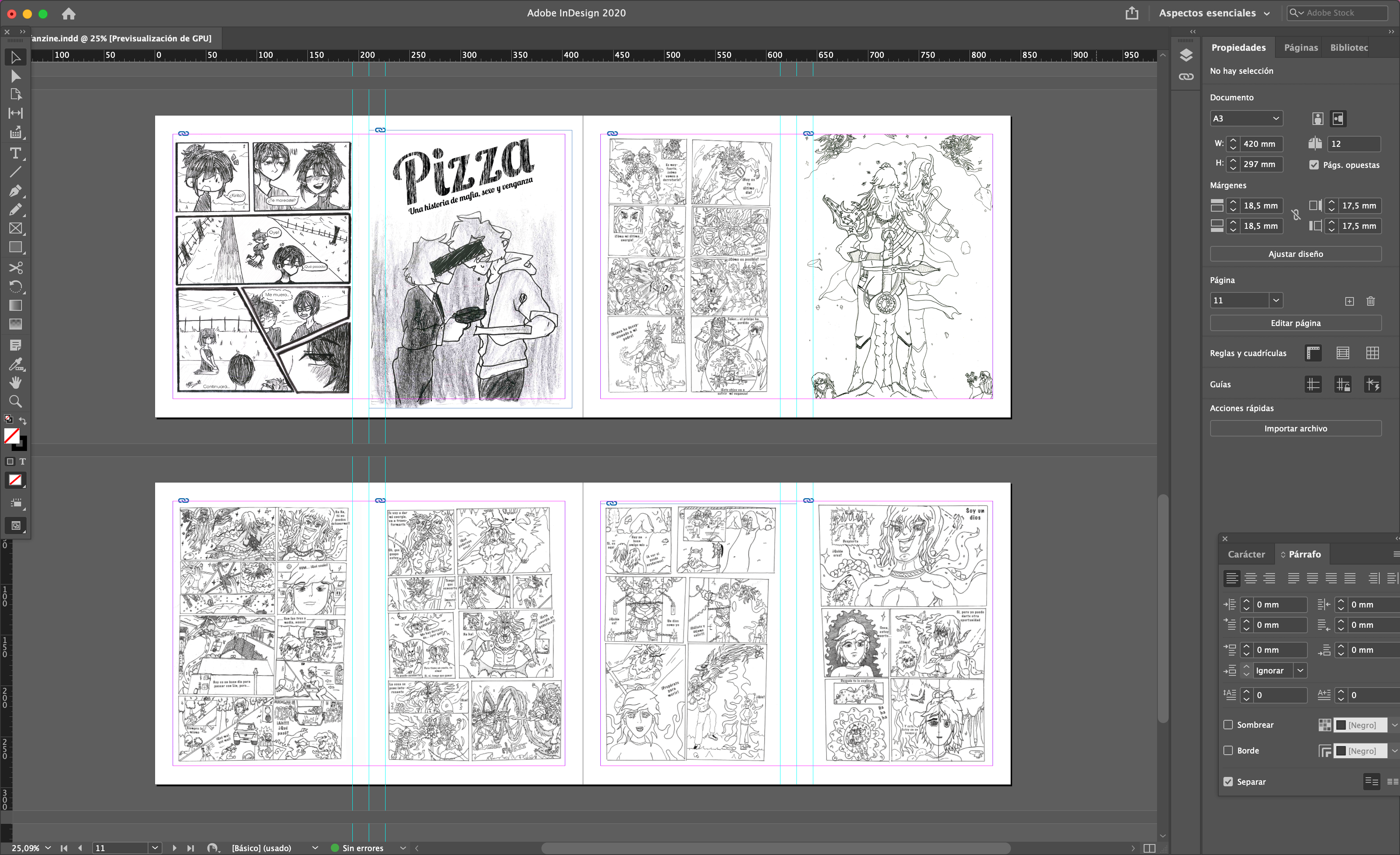Expand the Sin errores preflight menu
This screenshot has width=1400, height=855.
pyautogui.click(x=403, y=848)
